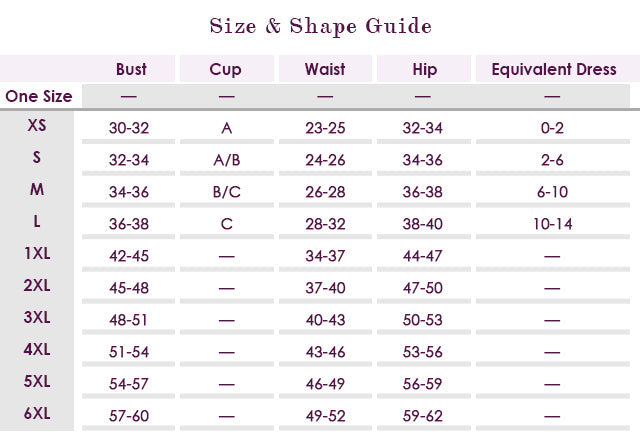Click the 3XL row label
This screenshot has width=640, height=441.
(x=37, y=317)
